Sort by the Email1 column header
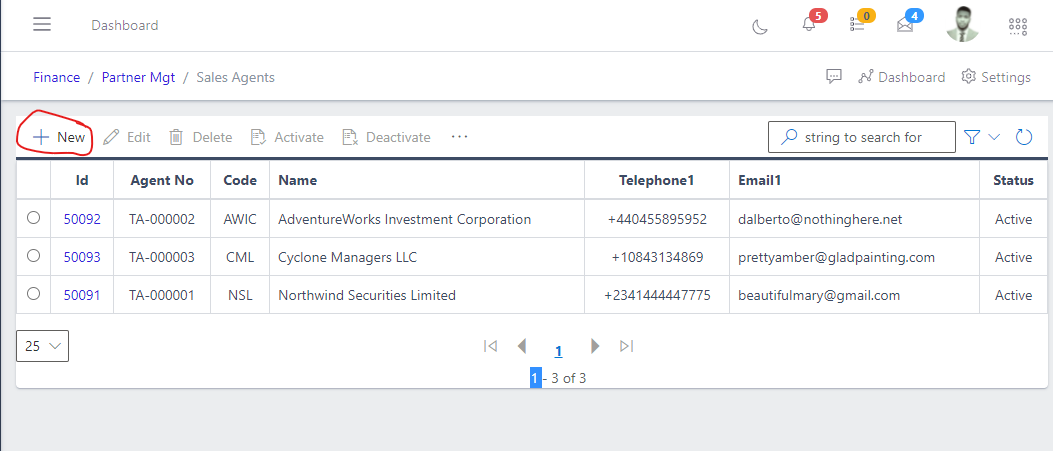Viewport: 1053px width, 451px height. click(854, 180)
